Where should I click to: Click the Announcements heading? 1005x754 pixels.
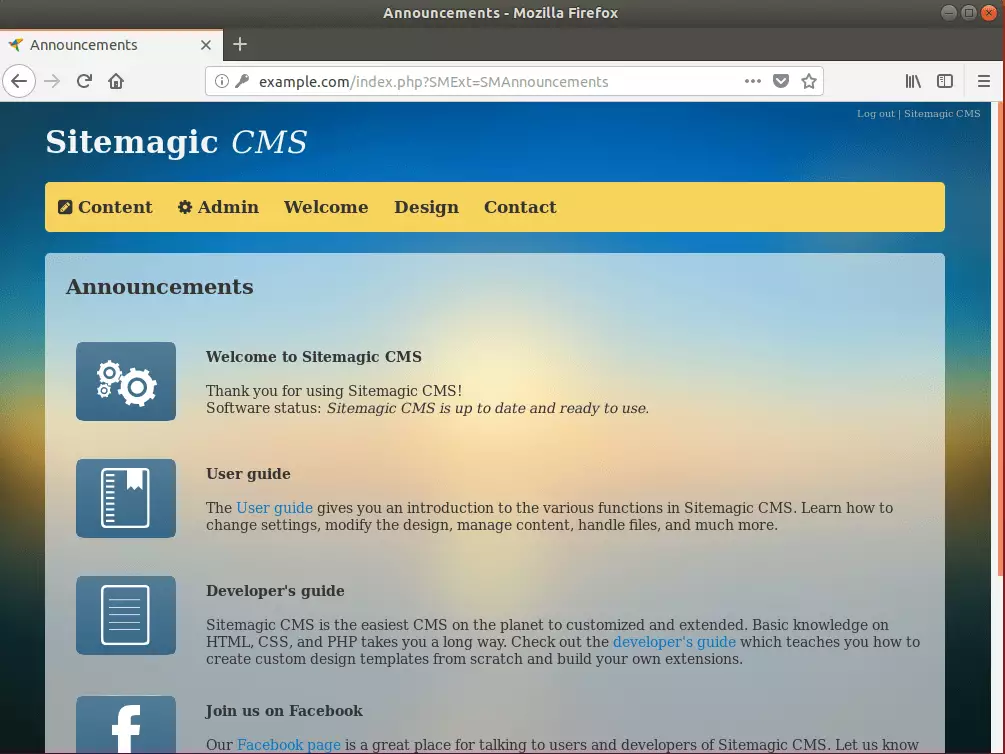(x=160, y=287)
